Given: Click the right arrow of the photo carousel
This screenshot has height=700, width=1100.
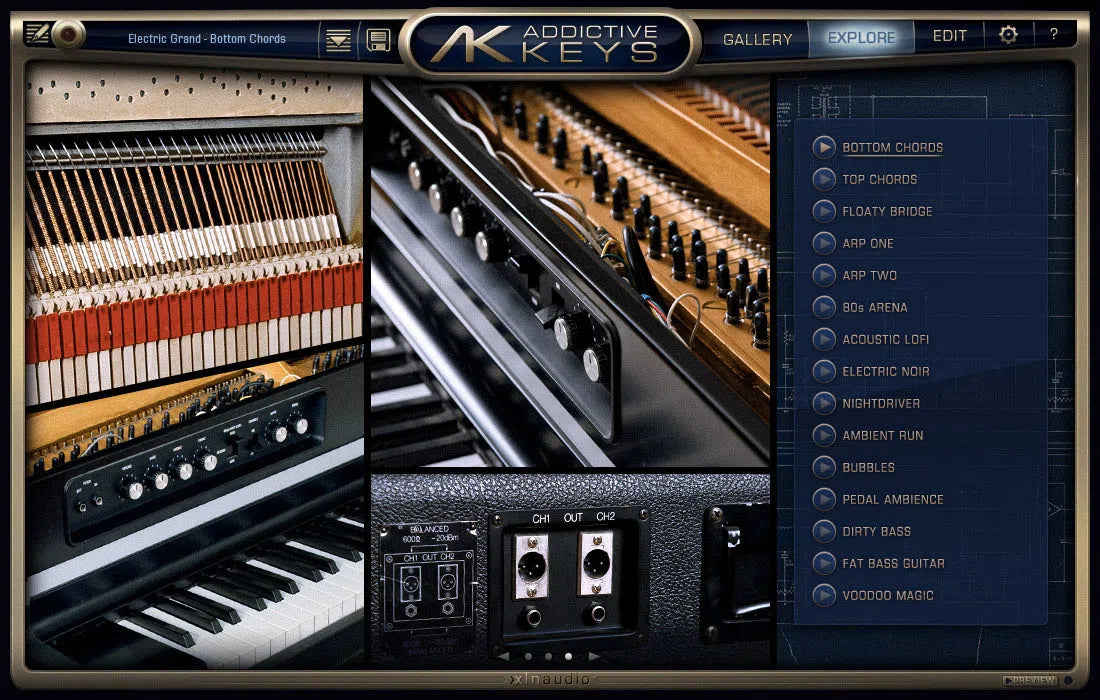Looking at the screenshot, I should (595, 656).
